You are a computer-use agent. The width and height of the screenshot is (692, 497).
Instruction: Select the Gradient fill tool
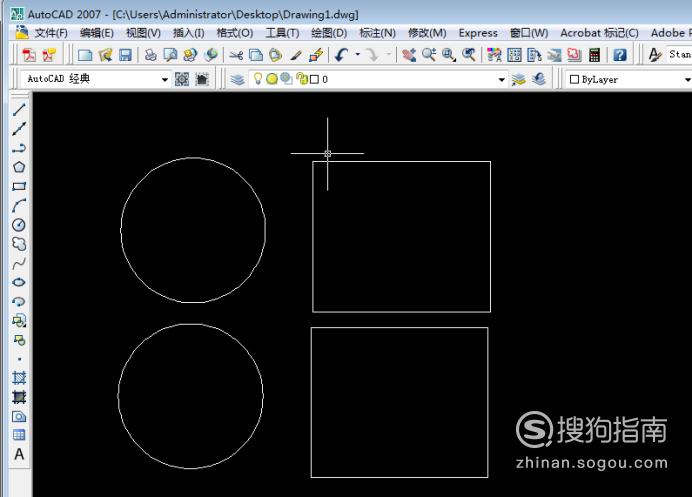tap(19, 397)
